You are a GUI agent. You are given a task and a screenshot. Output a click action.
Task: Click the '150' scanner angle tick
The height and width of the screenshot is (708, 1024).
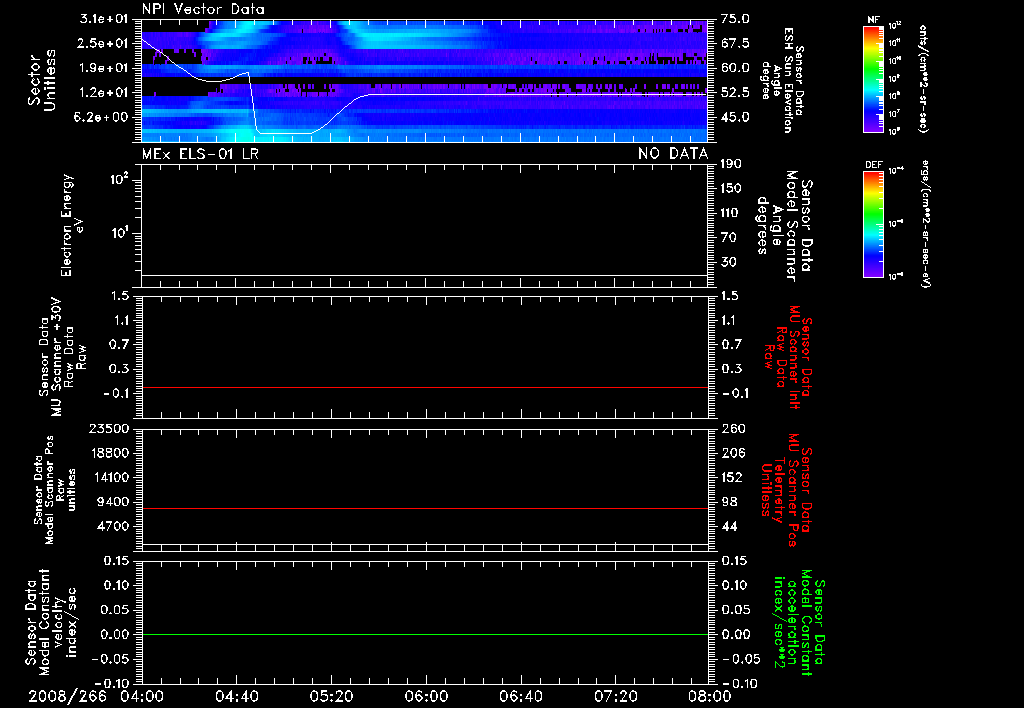(x=731, y=189)
